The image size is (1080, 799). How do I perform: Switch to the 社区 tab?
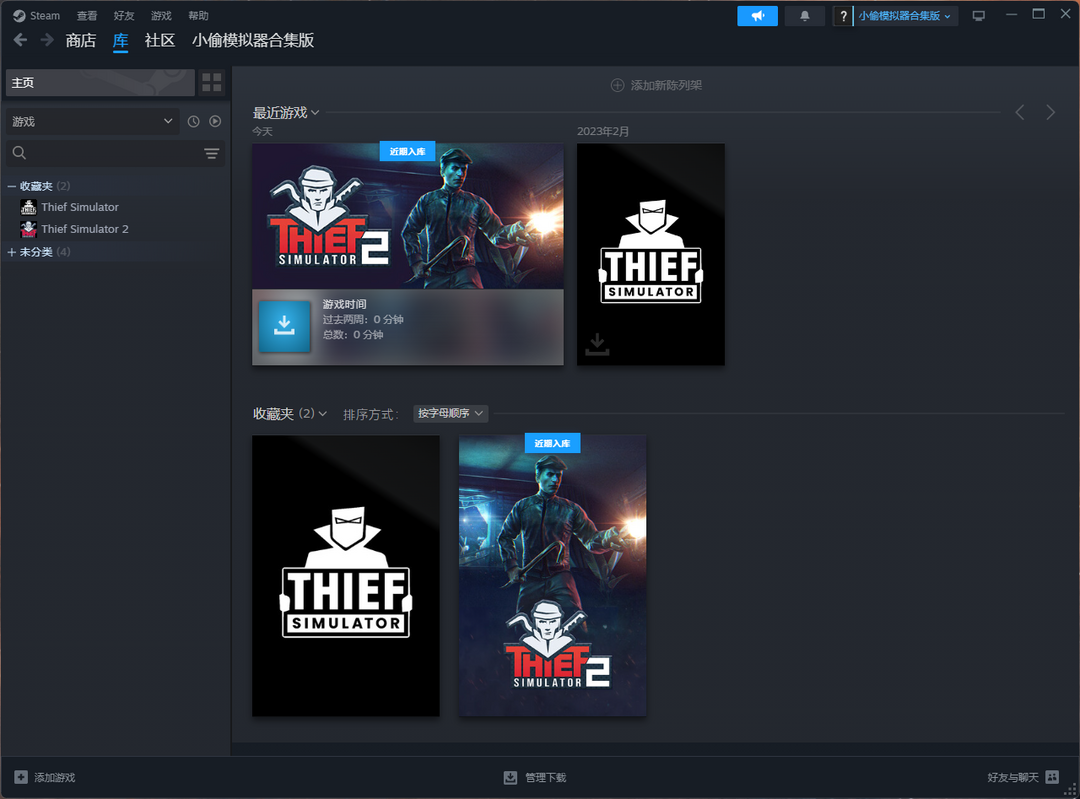160,41
